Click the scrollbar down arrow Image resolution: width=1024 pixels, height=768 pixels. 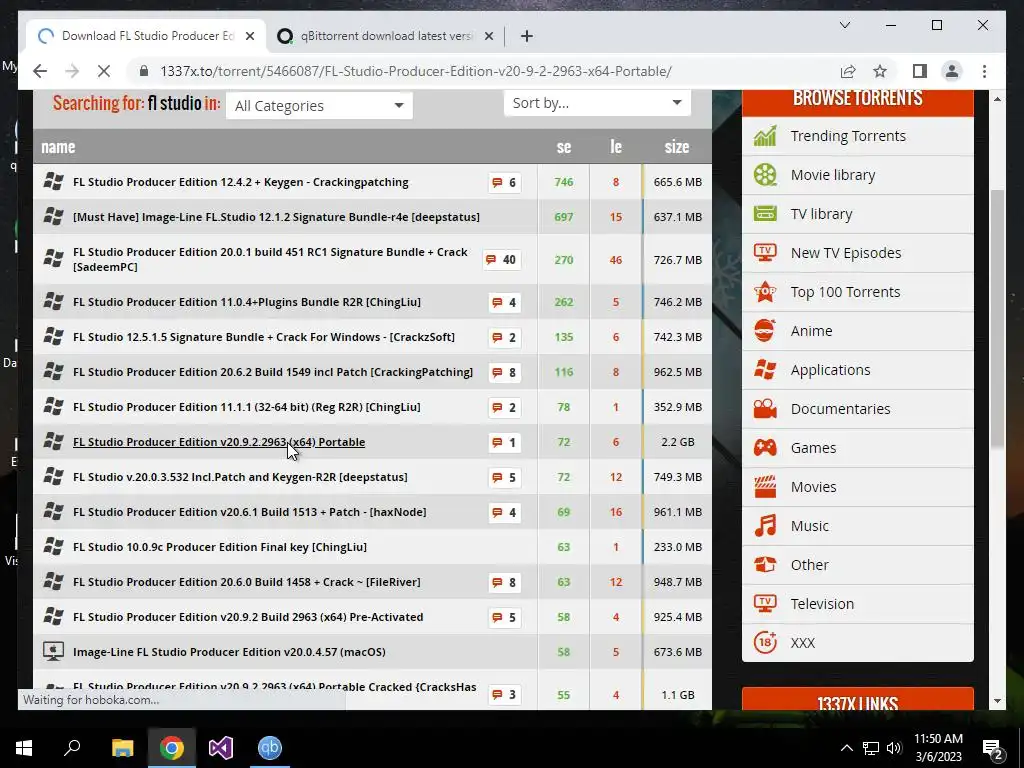pos(997,701)
